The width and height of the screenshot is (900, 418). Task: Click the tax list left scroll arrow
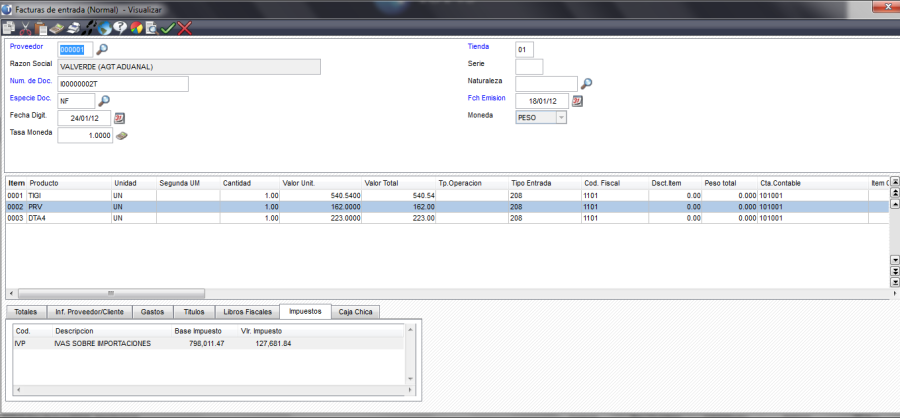pos(17,389)
